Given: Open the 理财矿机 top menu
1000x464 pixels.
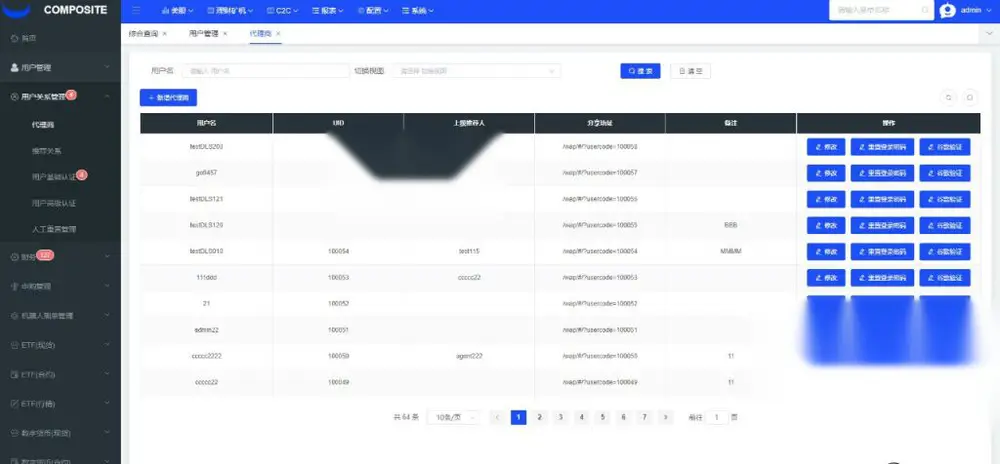Looking at the screenshot, I should coord(230,10).
